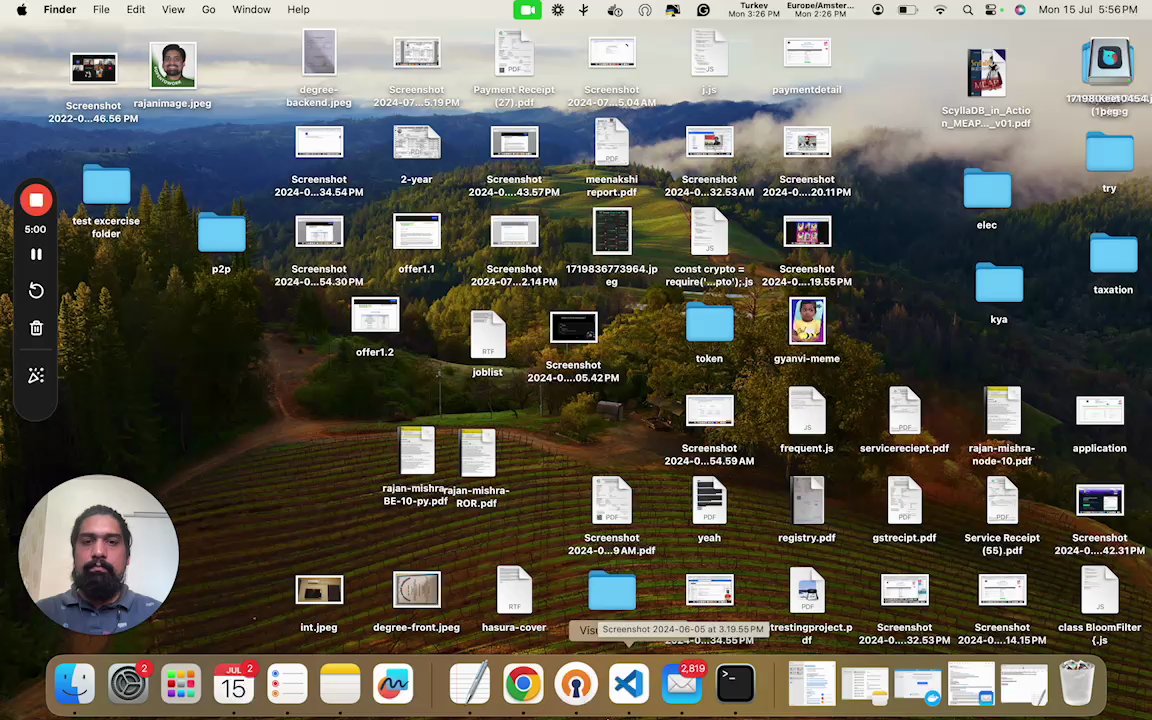Open System Settings from the Dock
The width and height of the screenshot is (1152, 720).
[128, 685]
